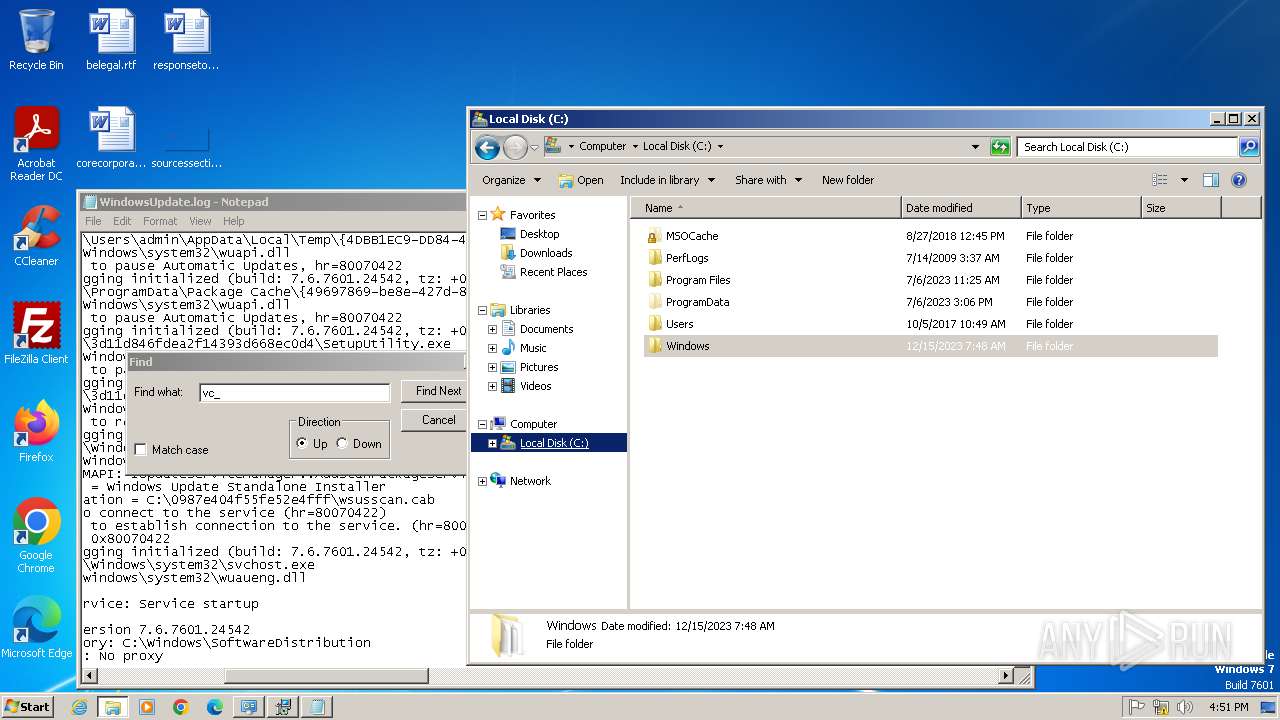Expand the Network tree node
The height and width of the screenshot is (720, 1280).
[482, 481]
